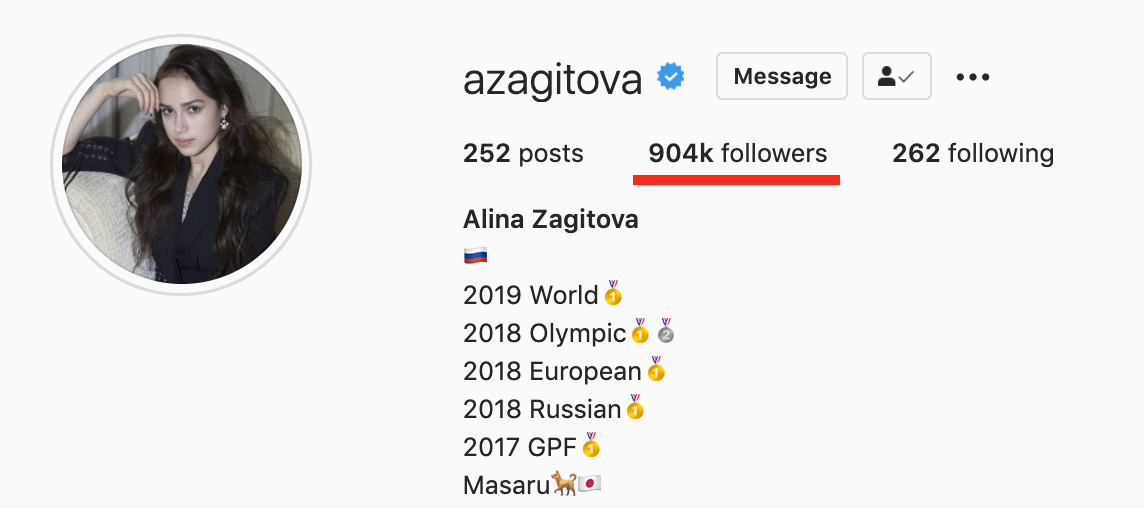The width and height of the screenshot is (1144, 508).
Task: Click the gold medal beside 2017 GPF
Action: pos(591,445)
